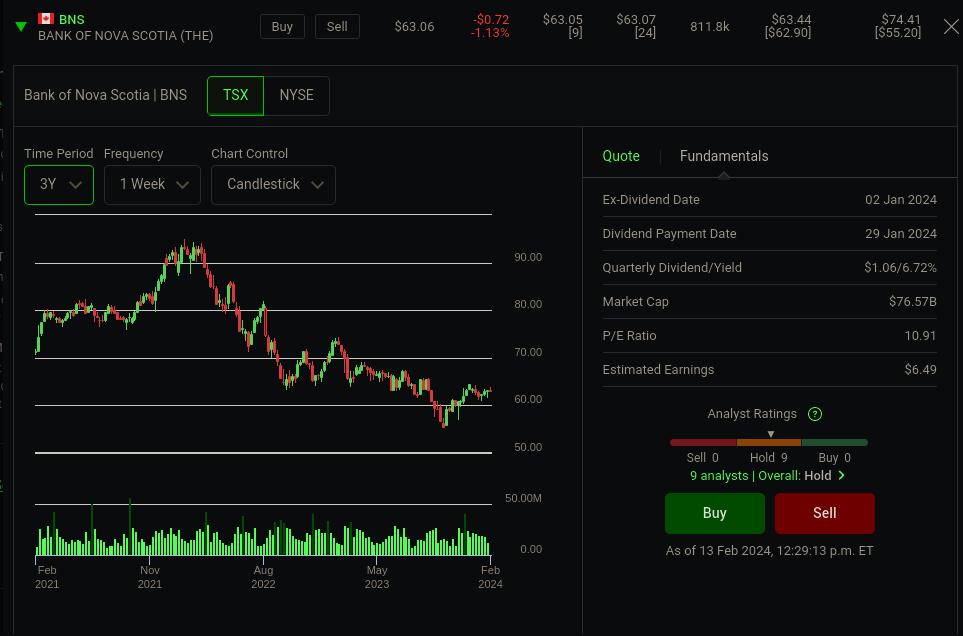Click the ask price $63.07
The width and height of the screenshot is (963, 636).
click(x=636, y=20)
